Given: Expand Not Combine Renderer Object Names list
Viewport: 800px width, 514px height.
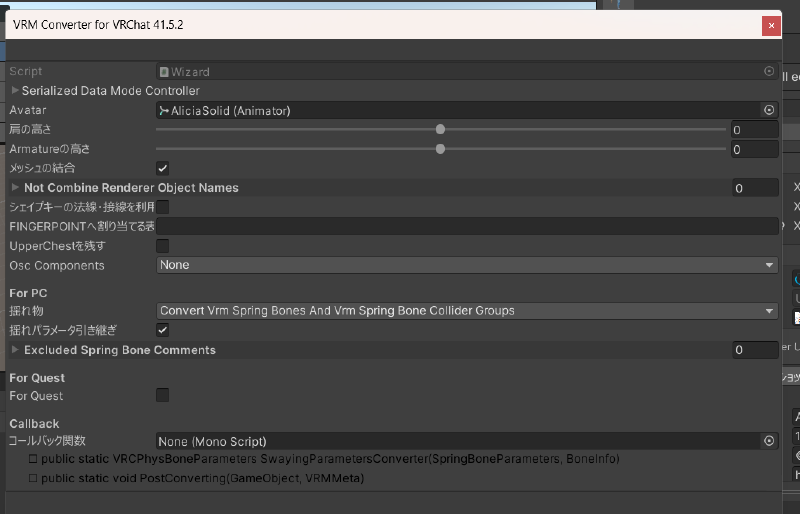Looking at the screenshot, I should [x=15, y=187].
